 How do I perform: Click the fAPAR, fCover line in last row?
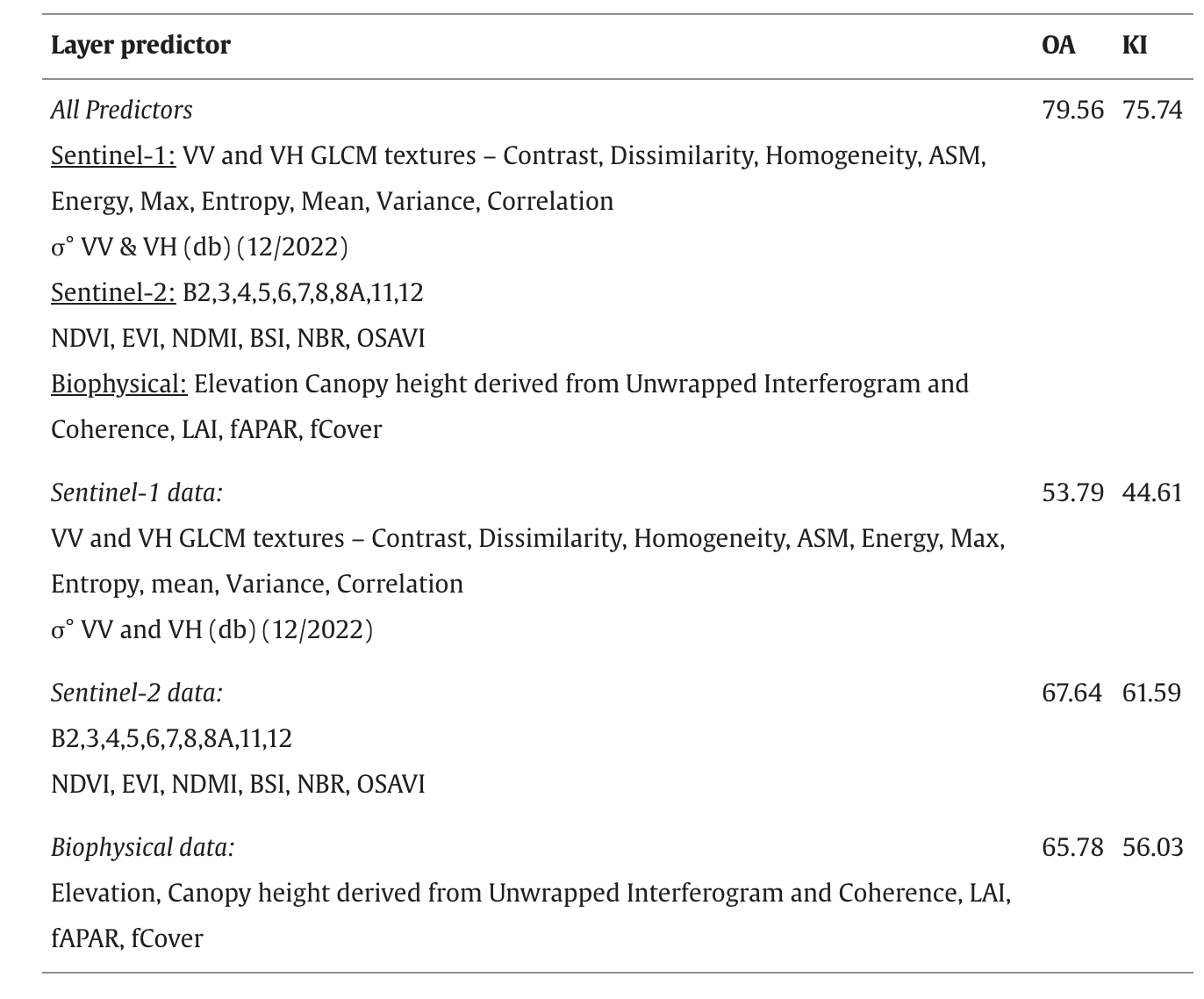127,938
